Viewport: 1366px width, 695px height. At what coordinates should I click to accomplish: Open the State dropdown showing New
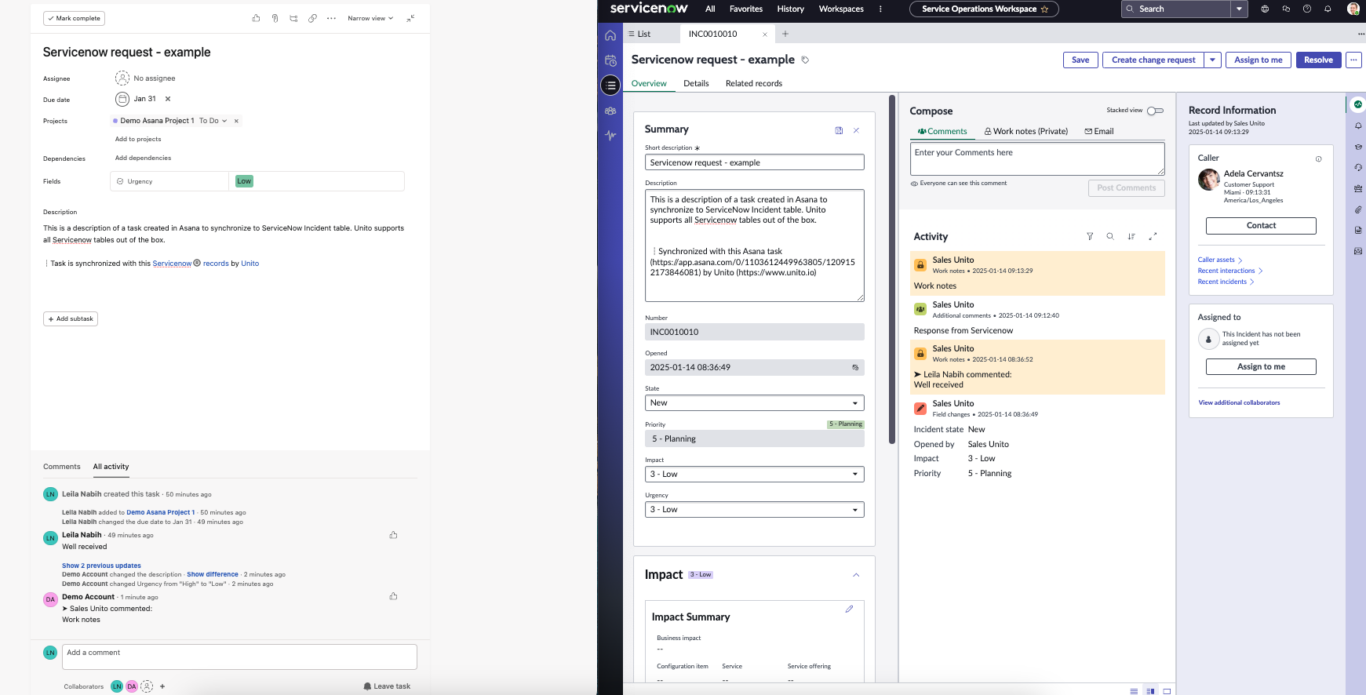click(755, 403)
